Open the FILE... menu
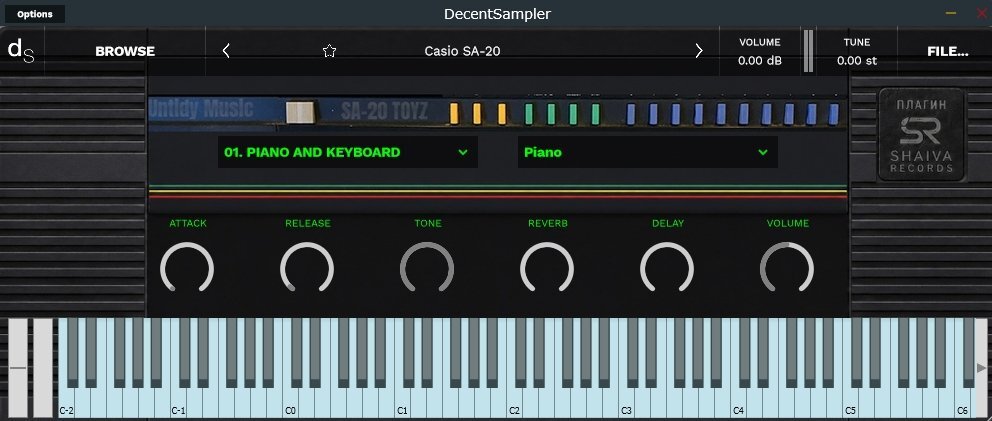Screen dimensions: 992x421 coord(948,51)
